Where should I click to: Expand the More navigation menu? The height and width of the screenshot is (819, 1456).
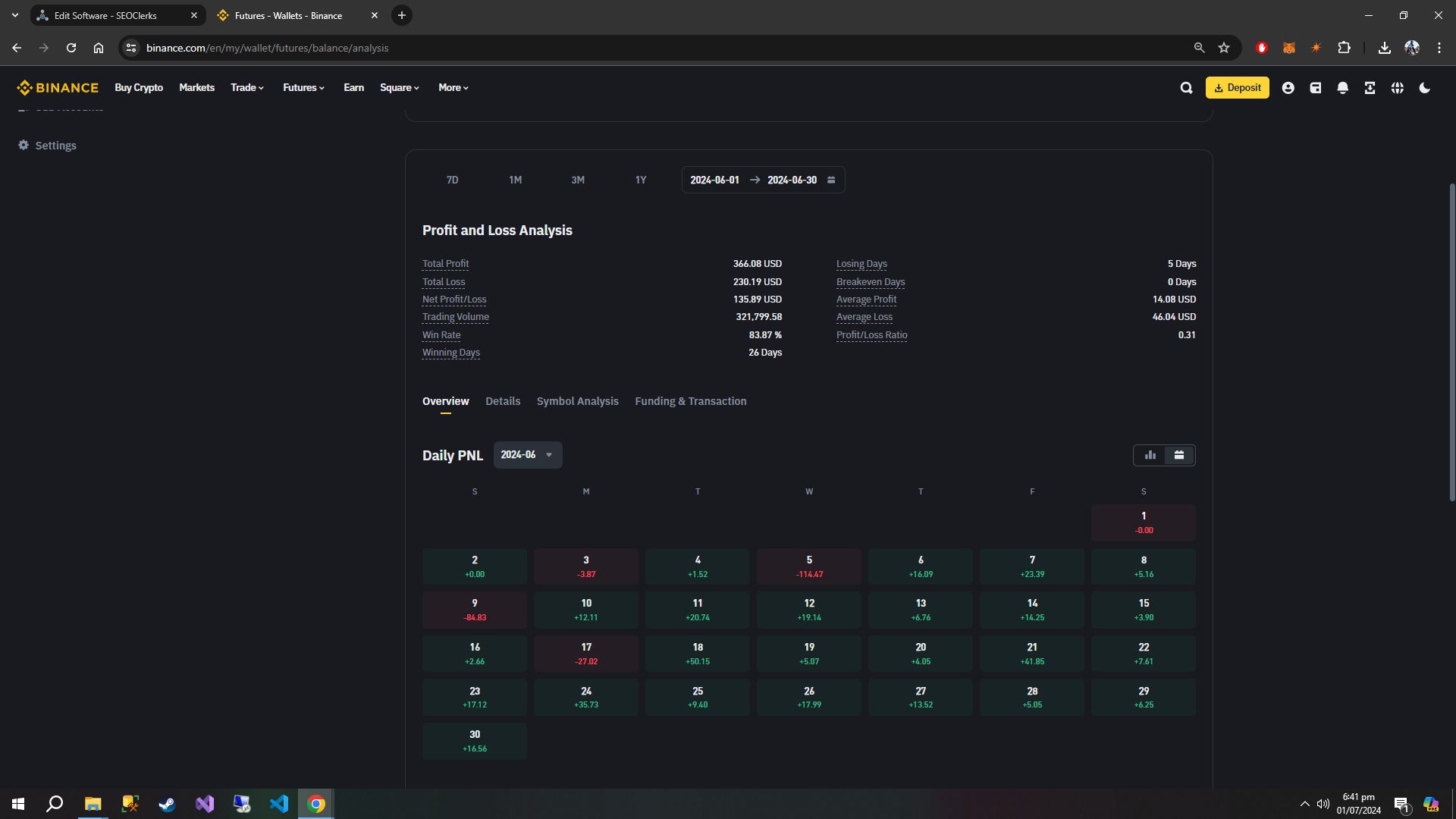pyautogui.click(x=453, y=88)
